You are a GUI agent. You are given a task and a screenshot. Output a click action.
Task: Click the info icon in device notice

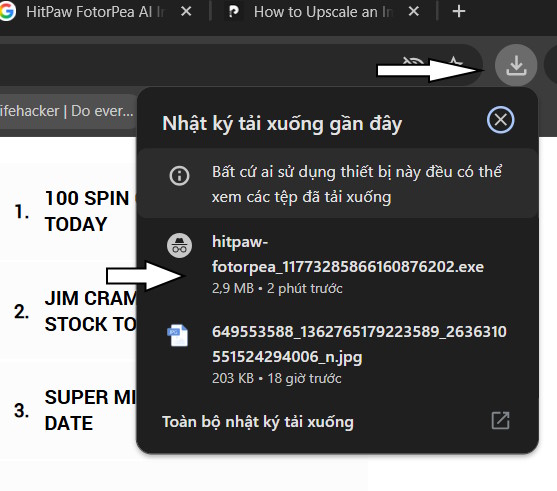[179, 176]
